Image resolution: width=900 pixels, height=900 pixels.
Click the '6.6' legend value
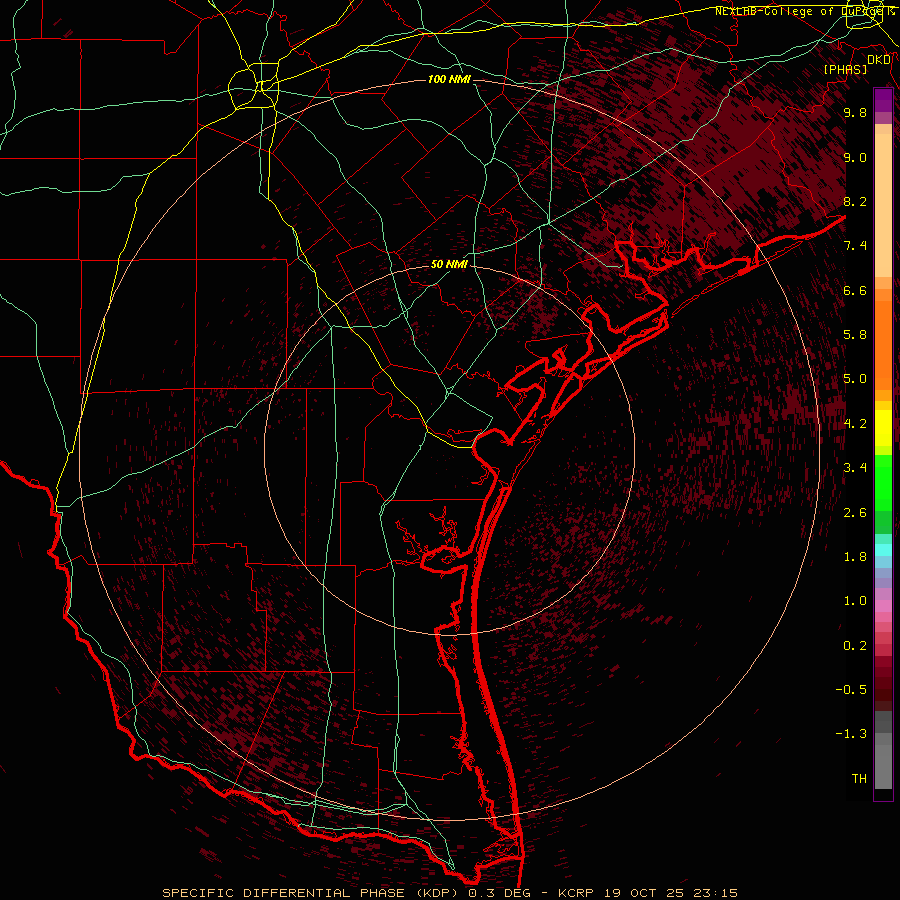click(x=855, y=290)
